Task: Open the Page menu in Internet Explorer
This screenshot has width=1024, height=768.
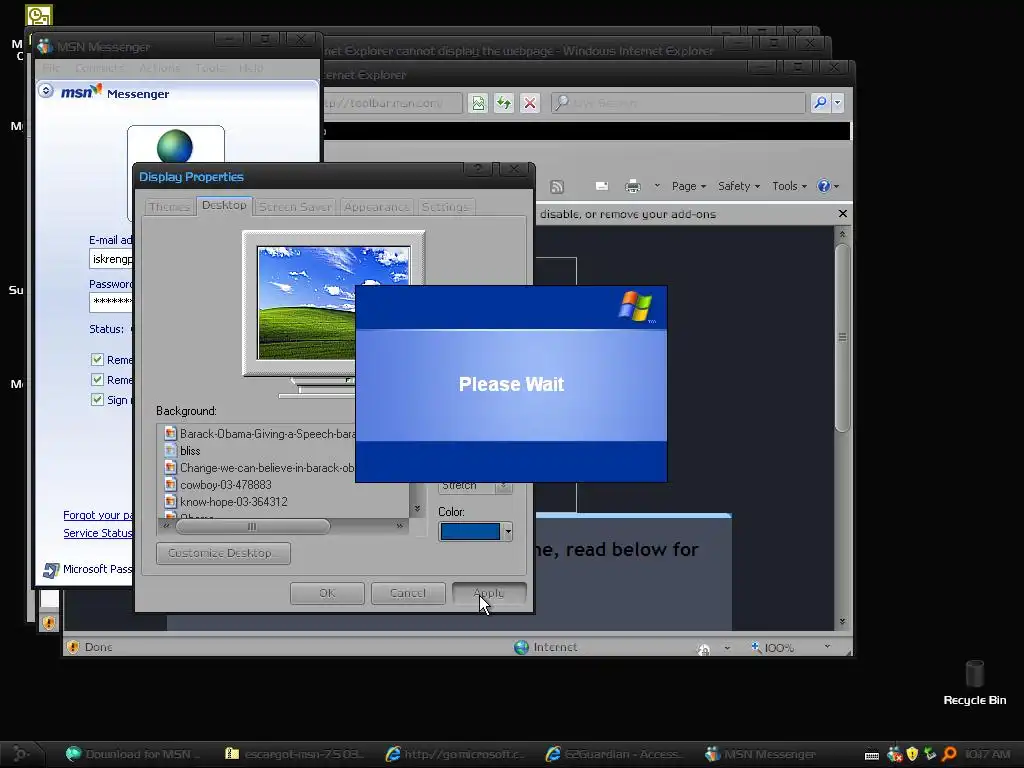Action: 689,186
